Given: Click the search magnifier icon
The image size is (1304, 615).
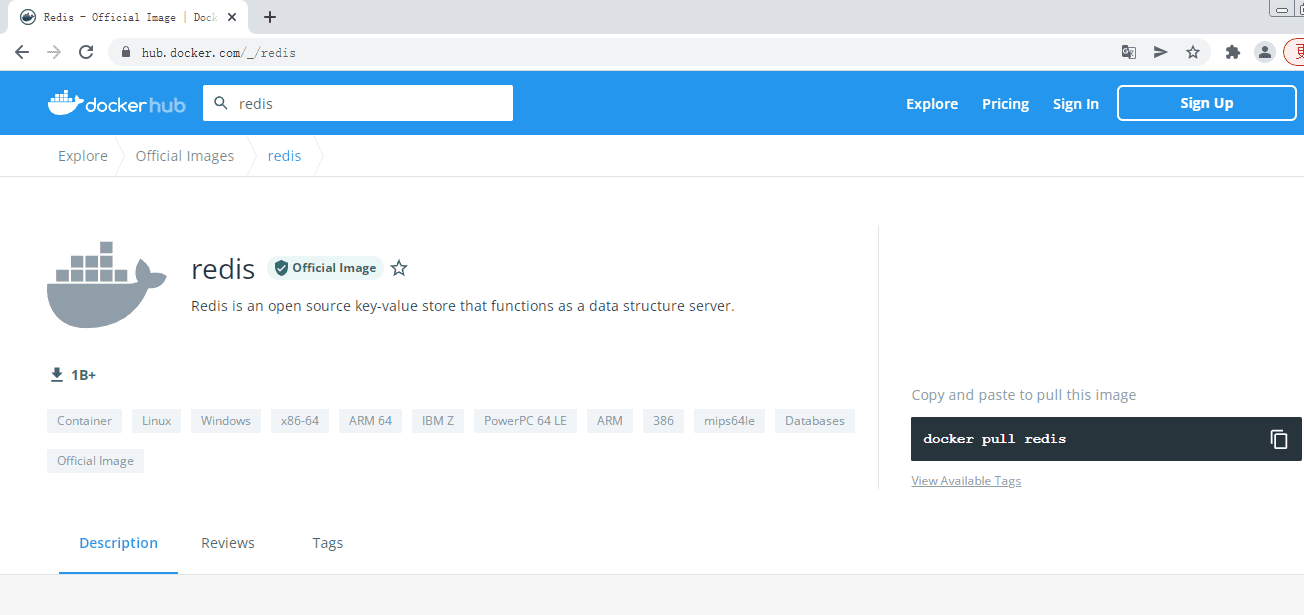Looking at the screenshot, I should point(221,103).
